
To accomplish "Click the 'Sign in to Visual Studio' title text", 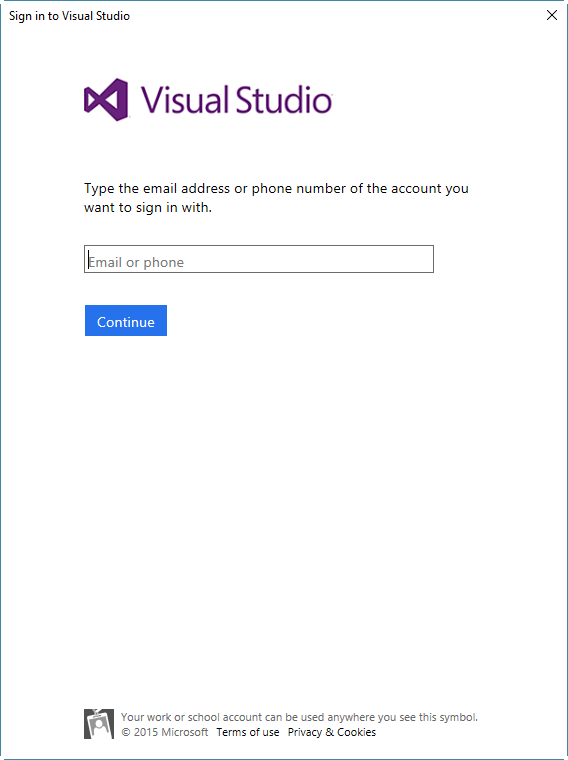I will (x=69, y=16).
